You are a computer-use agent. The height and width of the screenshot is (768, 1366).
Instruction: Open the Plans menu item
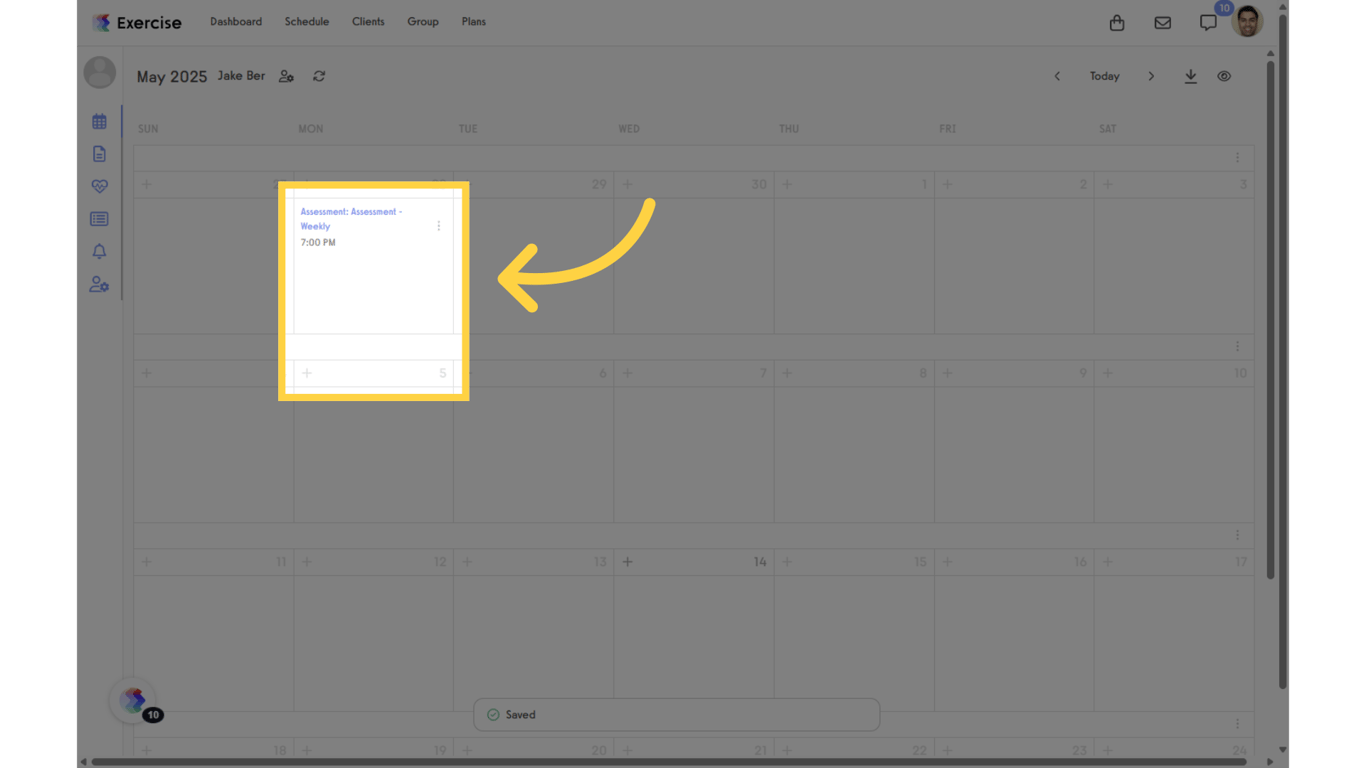(473, 21)
